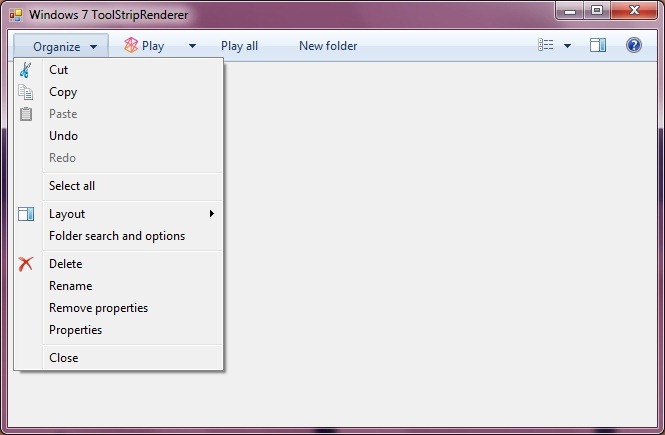665x435 pixels.
Task: Click the New folder button
Action: click(x=328, y=46)
